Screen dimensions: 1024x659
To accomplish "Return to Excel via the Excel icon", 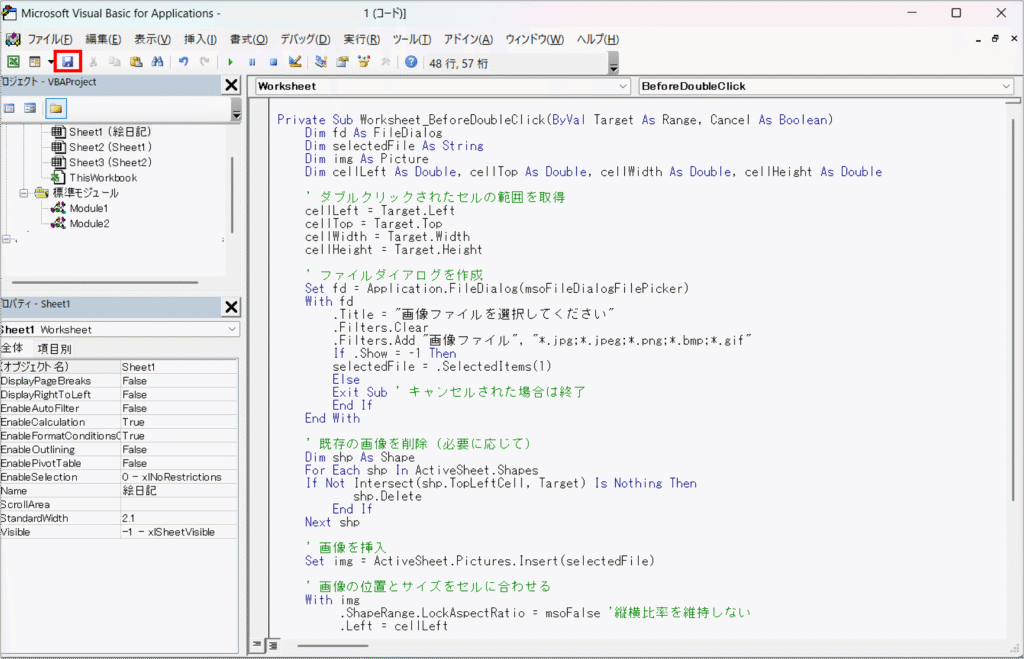I will click(x=14, y=62).
